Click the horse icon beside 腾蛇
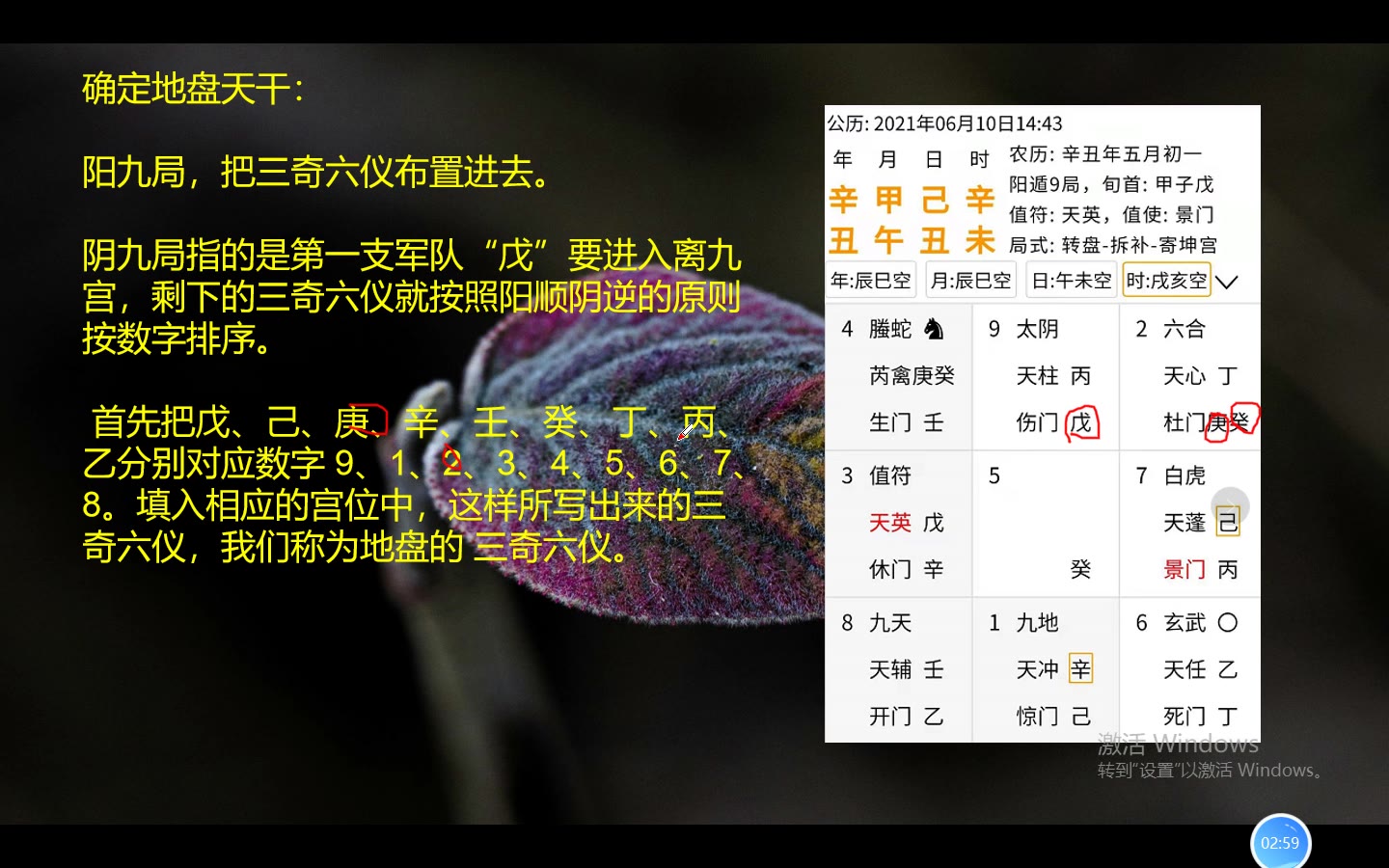Screen dimensions: 1389x868 [934, 329]
